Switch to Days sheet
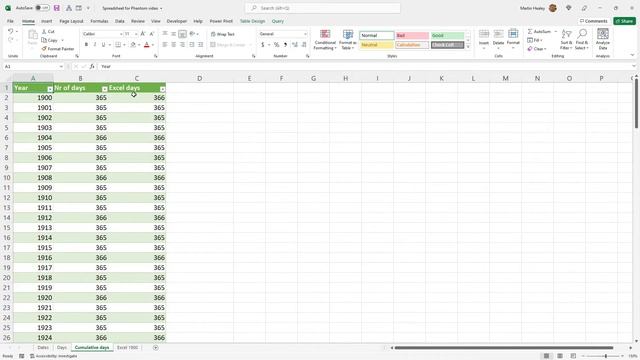This screenshot has width=640, height=360. [x=62, y=348]
